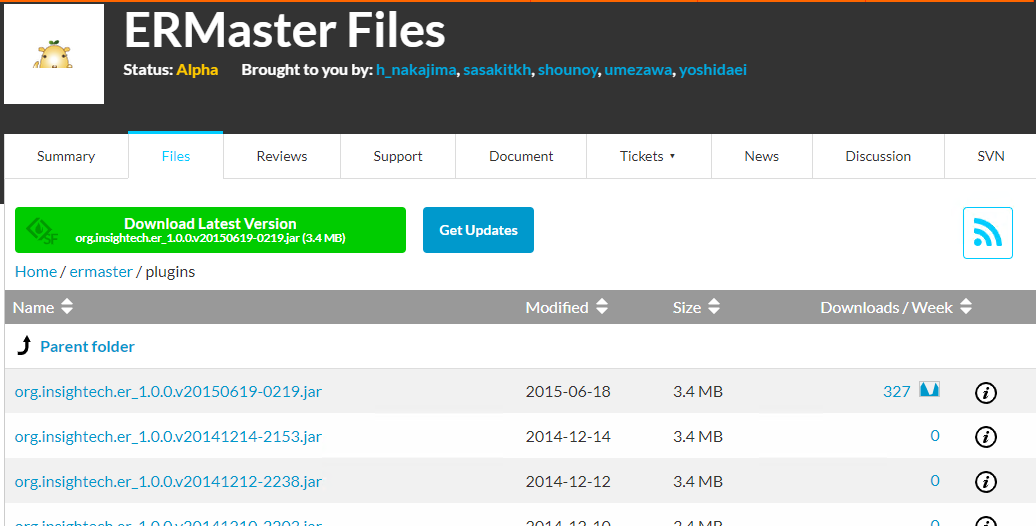Select 3.4 MB size in 2015-06-18 row
The width and height of the screenshot is (1036, 526).
pyautogui.click(x=698, y=391)
